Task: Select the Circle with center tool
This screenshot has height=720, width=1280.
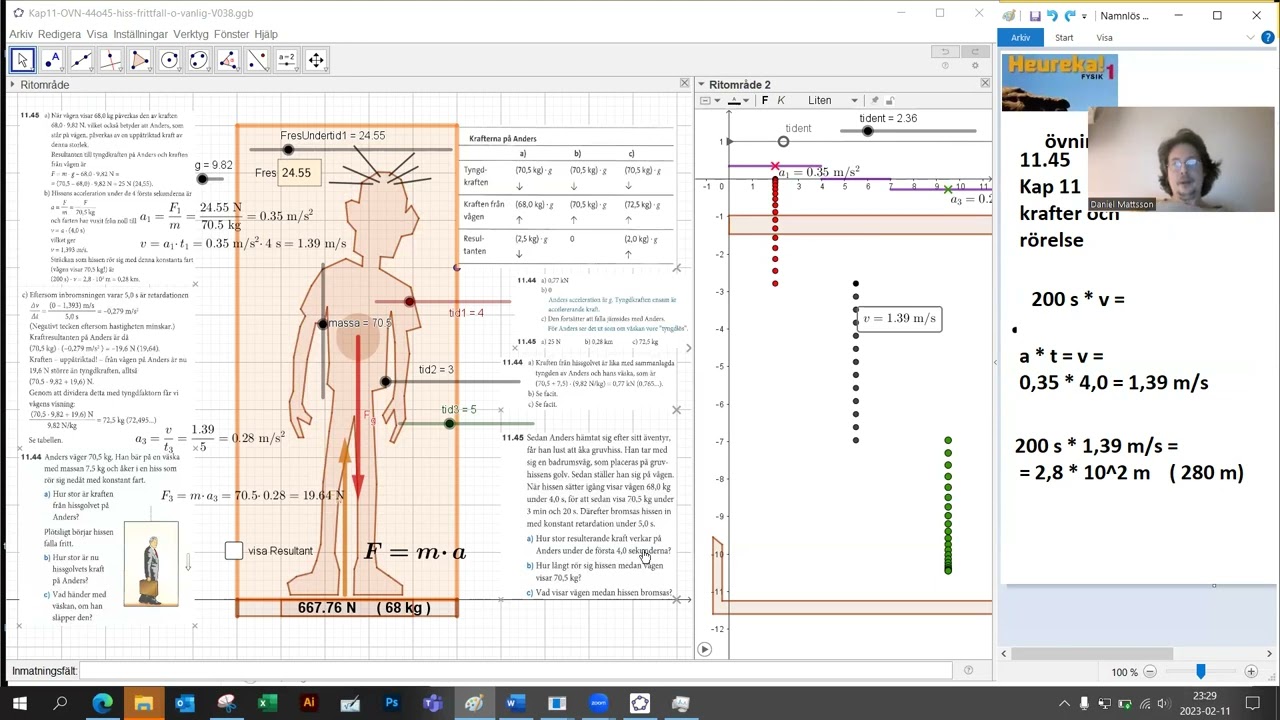Action: pyautogui.click(x=169, y=60)
